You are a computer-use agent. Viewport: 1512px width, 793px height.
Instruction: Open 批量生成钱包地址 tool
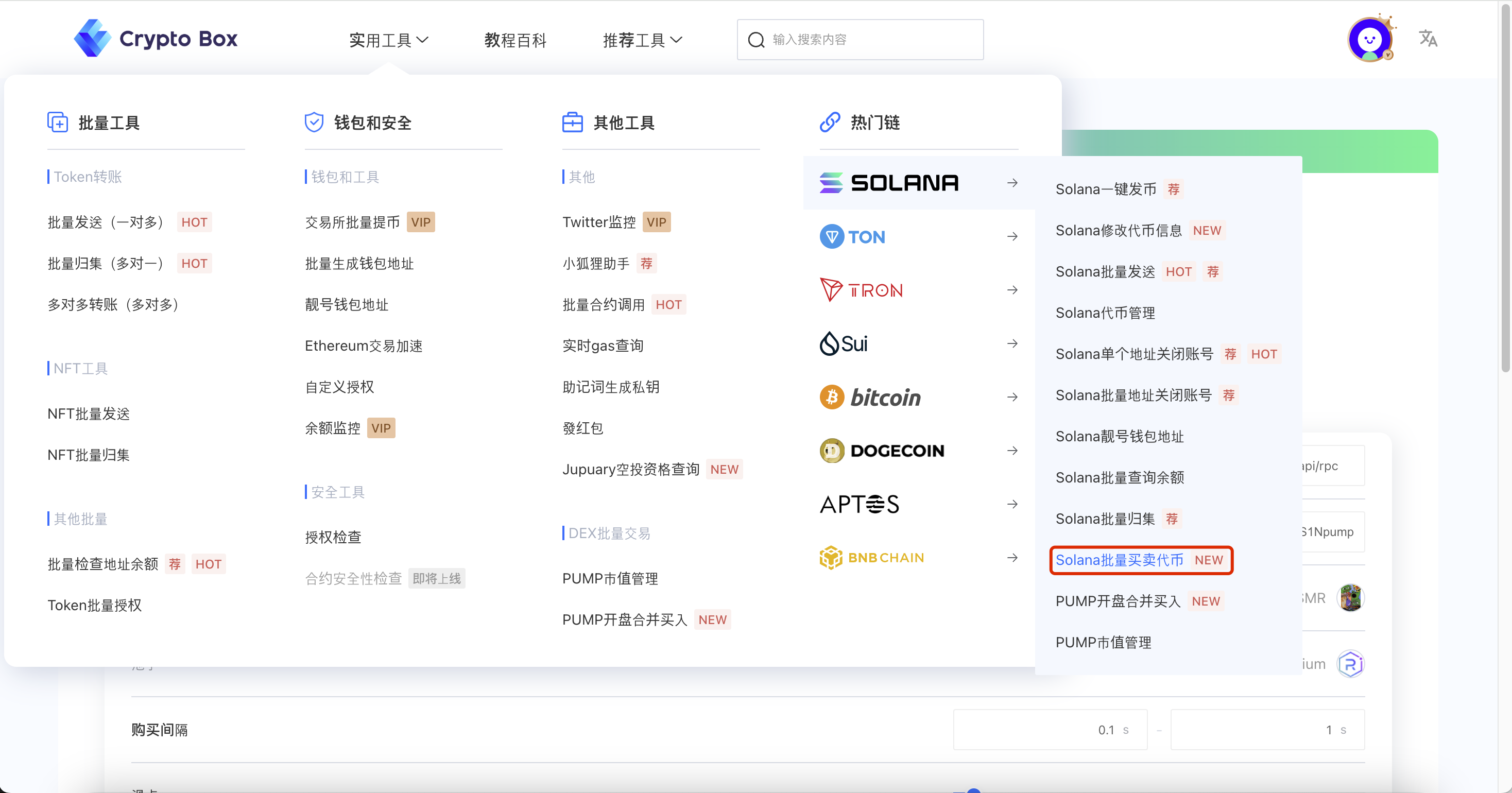coord(359,263)
